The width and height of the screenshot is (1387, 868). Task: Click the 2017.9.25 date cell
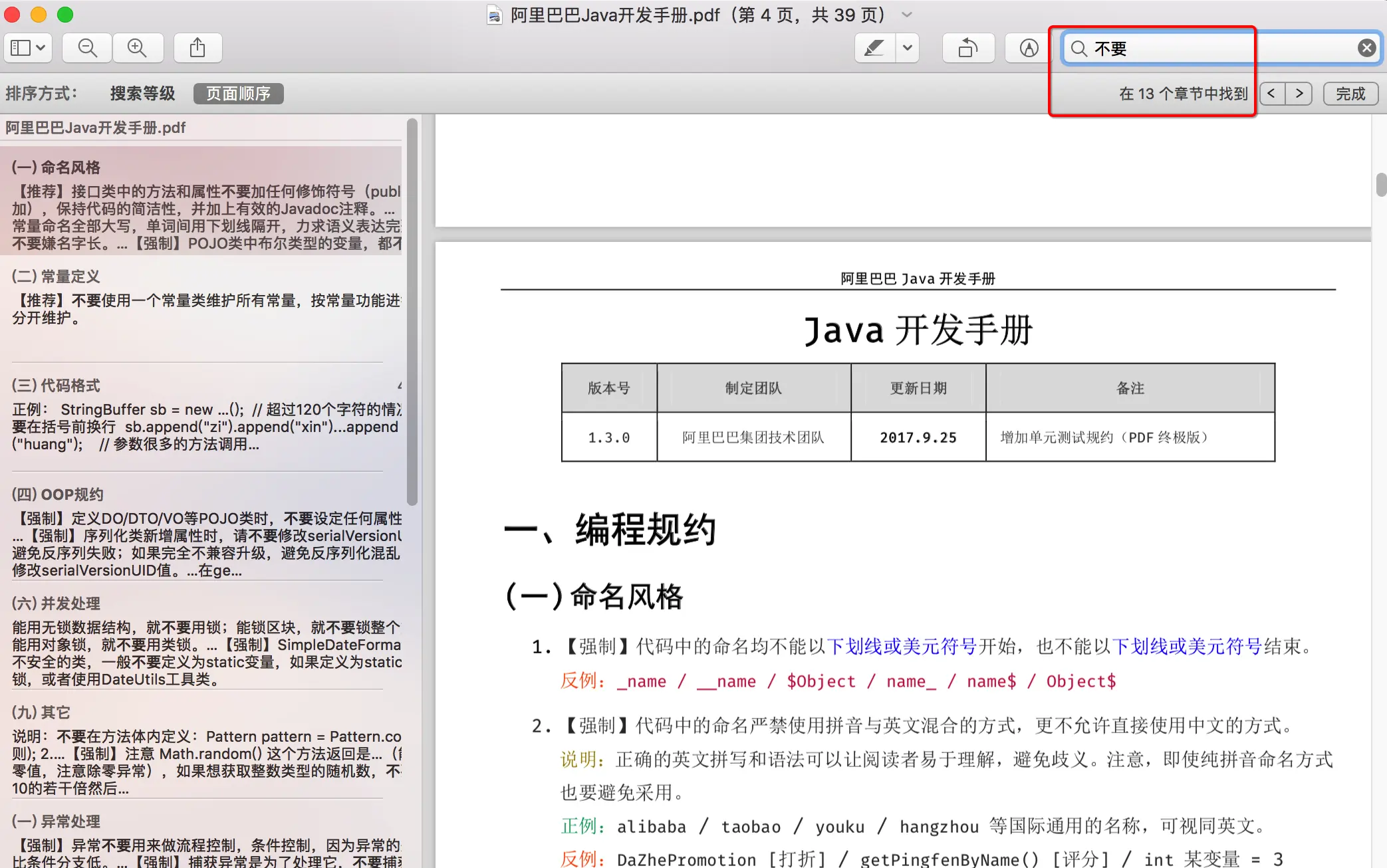click(x=918, y=437)
